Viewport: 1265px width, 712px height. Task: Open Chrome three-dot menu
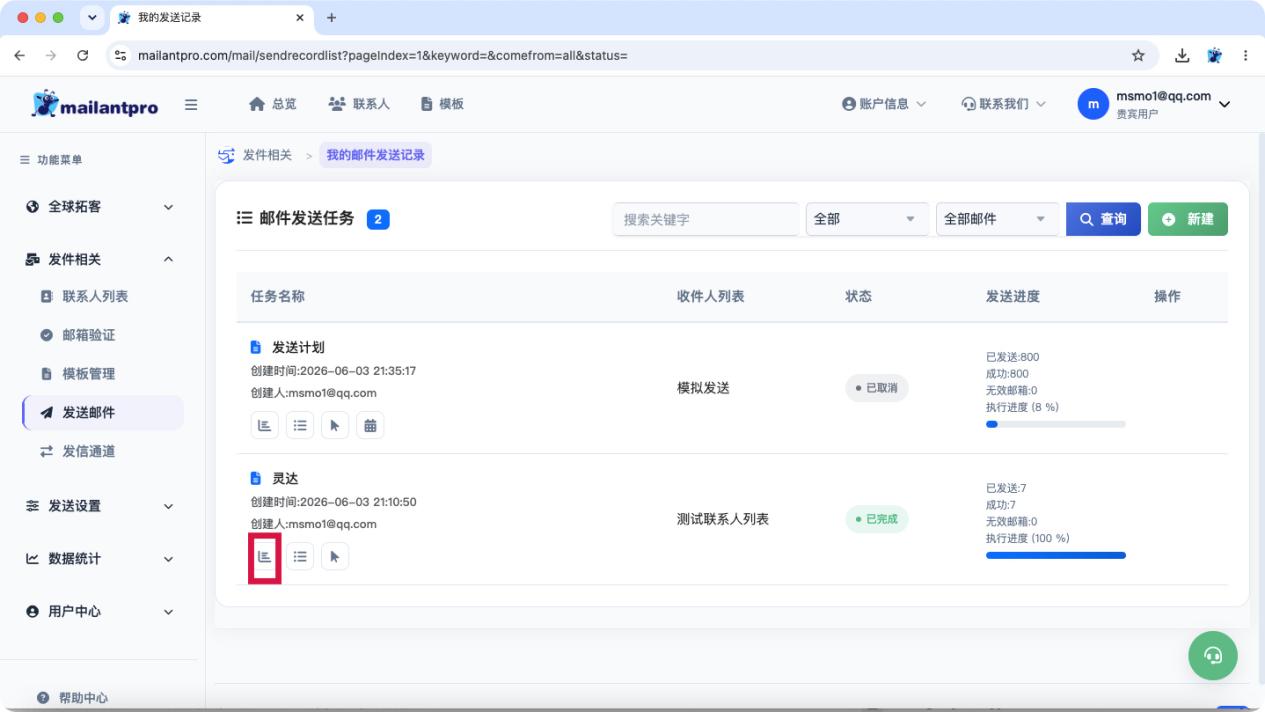1245,55
